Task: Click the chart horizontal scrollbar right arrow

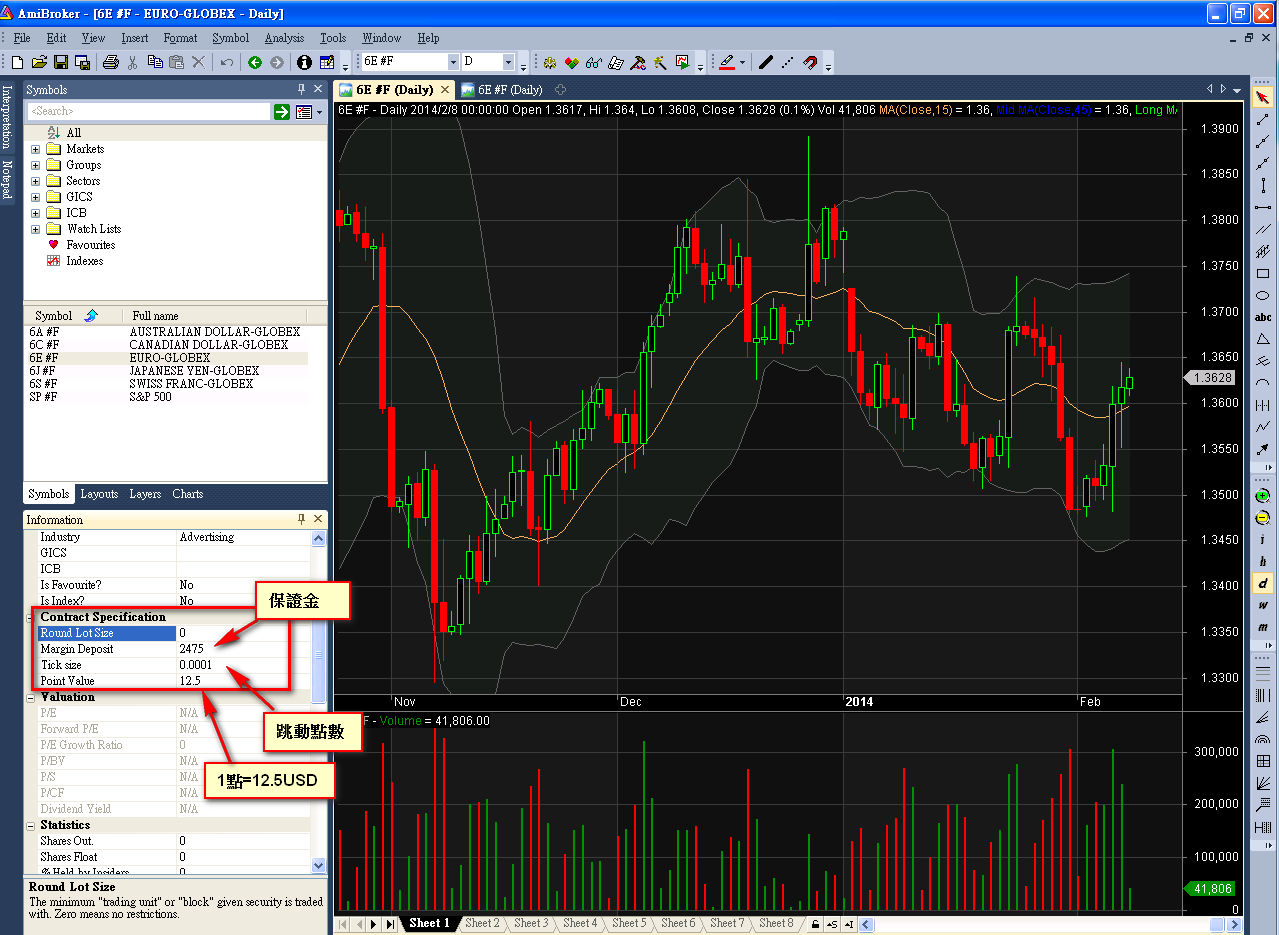Action: (x=1237, y=924)
